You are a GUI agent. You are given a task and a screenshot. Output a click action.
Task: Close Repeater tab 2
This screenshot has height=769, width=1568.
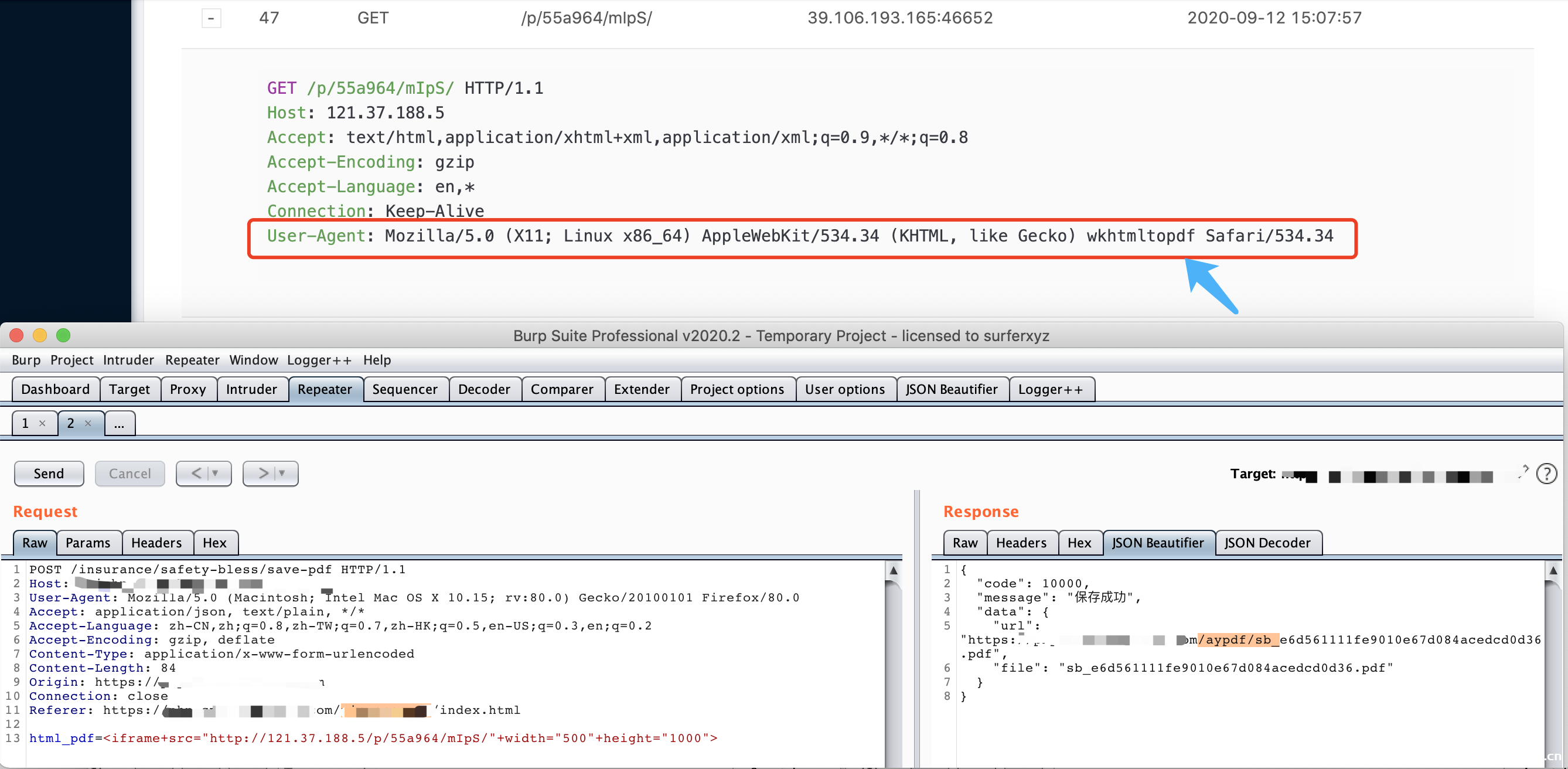88,423
